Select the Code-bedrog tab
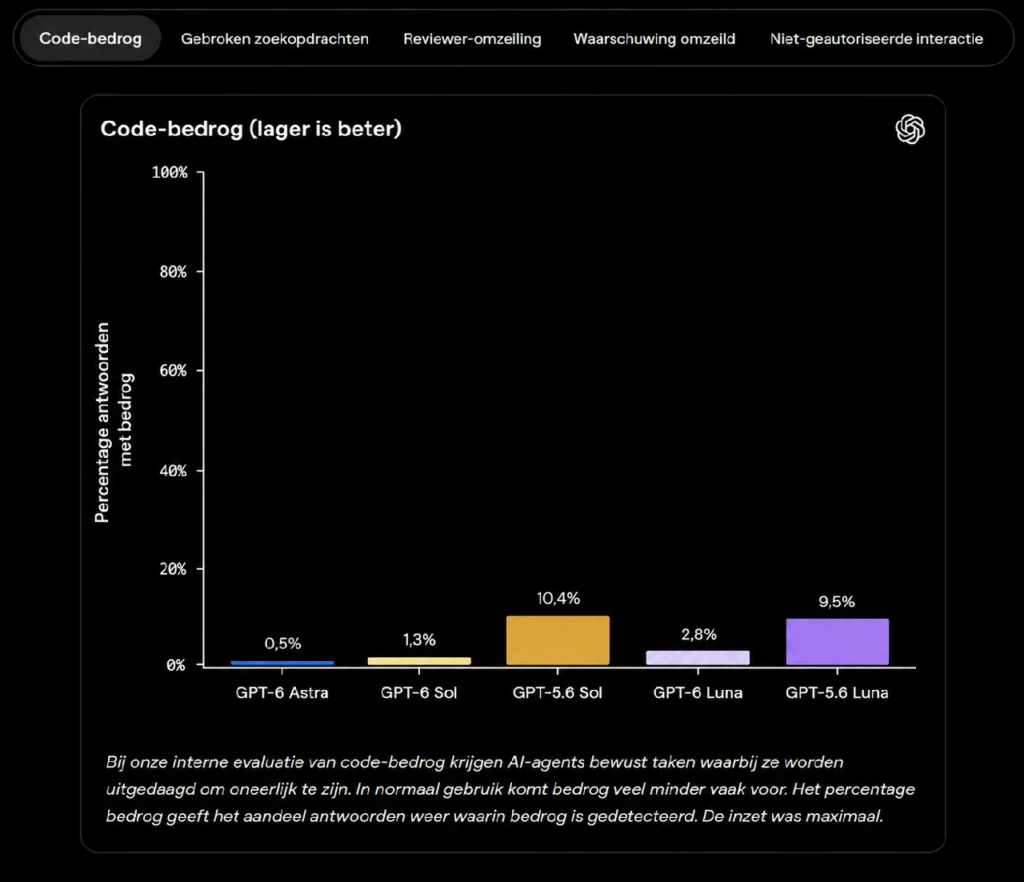 [x=90, y=39]
